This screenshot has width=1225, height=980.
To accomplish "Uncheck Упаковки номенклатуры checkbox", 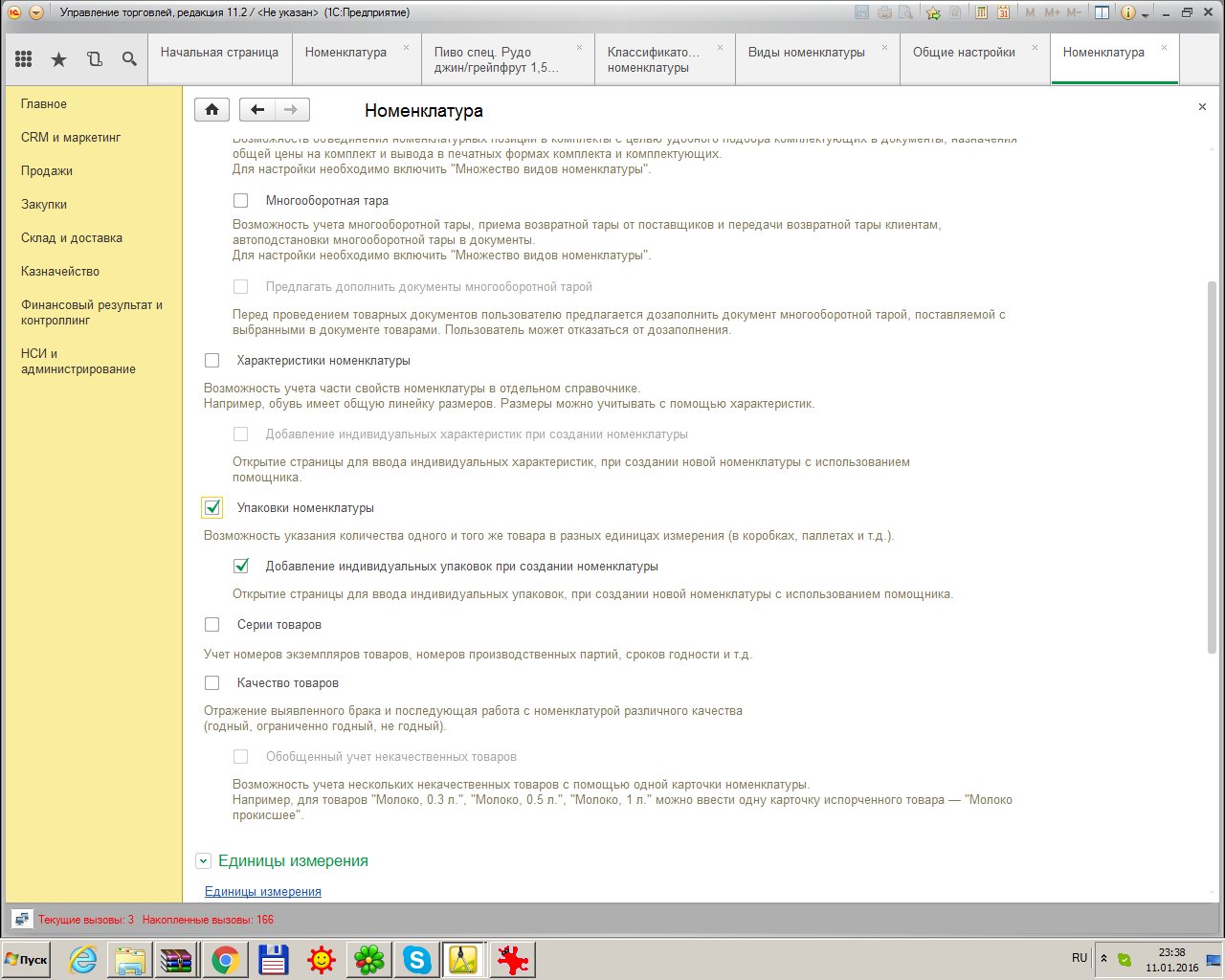I will [x=212, y=508].
